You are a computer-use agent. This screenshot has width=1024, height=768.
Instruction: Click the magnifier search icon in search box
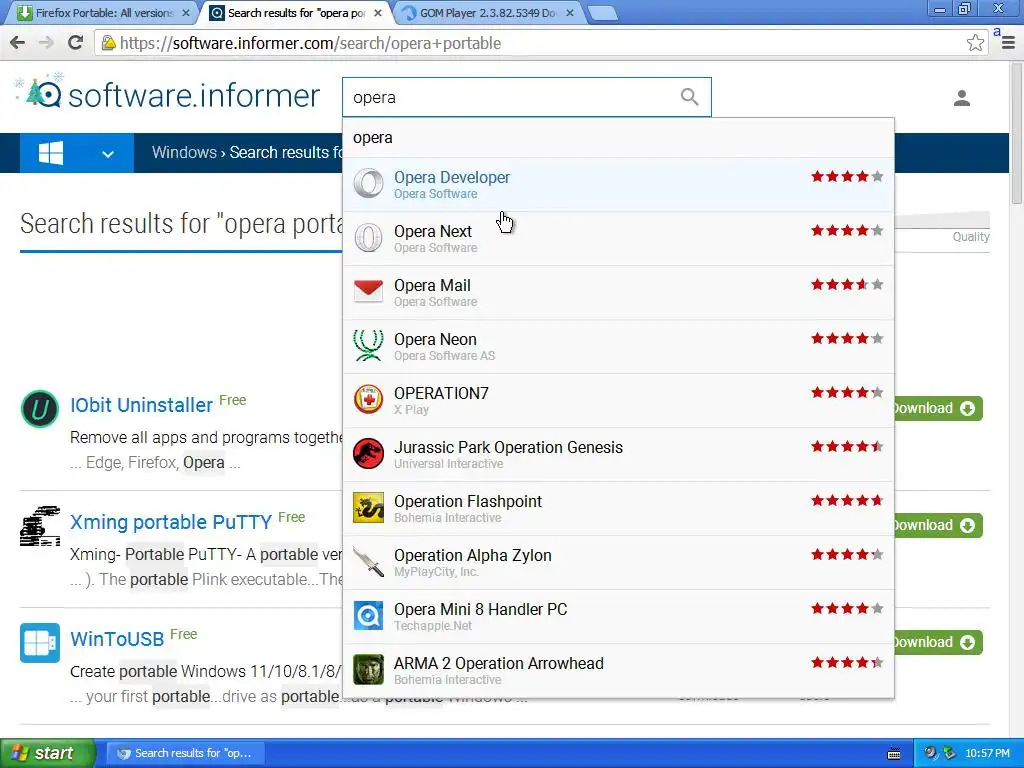[x=690, y=97]
